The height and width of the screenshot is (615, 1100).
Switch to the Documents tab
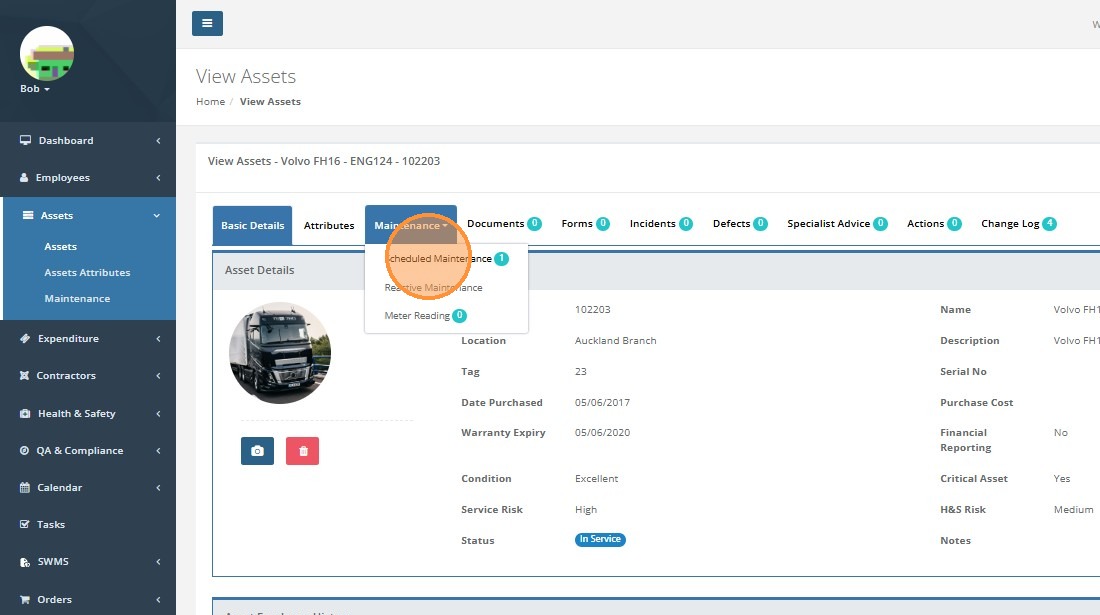click(504, 224)
